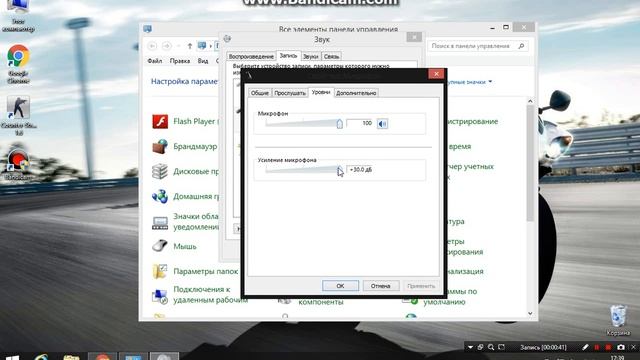The height and width of the screenshot is (360, 640).
Task: Select the Корзина recycle bin icon
Action: pyautogui.click(x=618, y=320)
